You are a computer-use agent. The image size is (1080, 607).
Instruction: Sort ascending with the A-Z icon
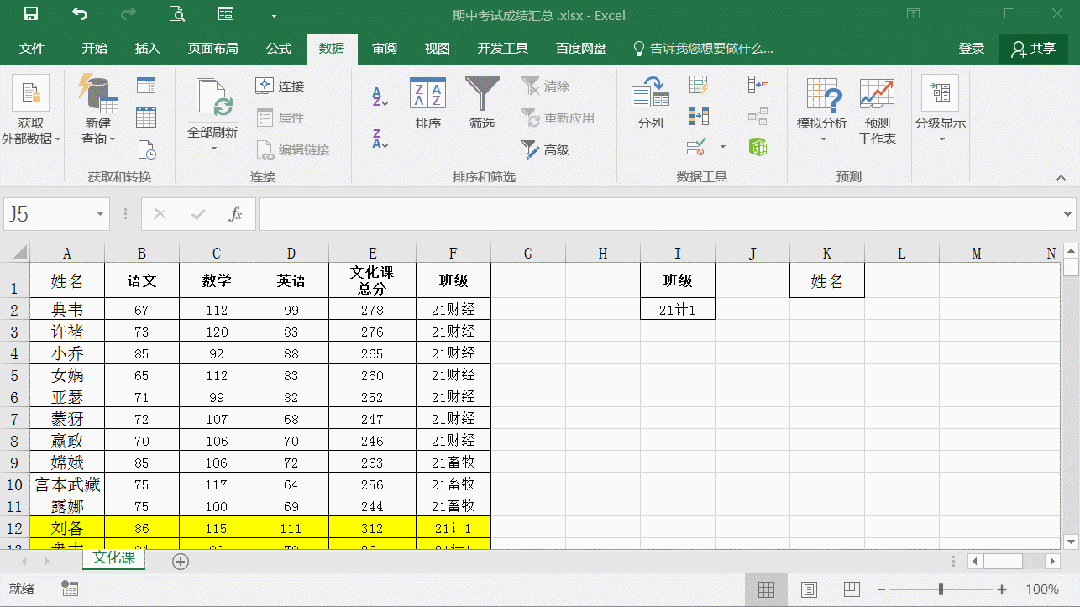380,96
